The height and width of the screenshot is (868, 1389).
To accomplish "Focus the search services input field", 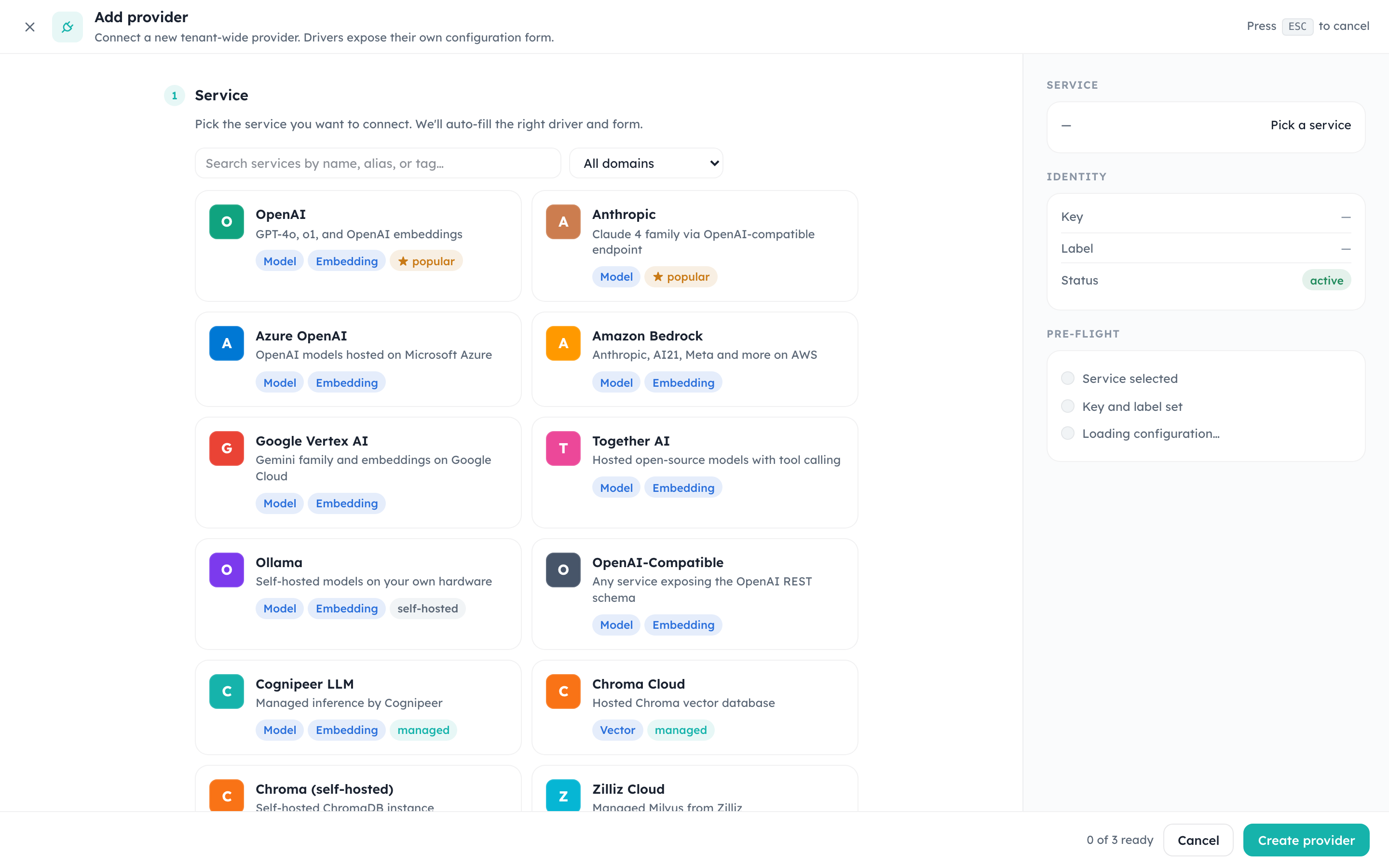I will tap(378, 163).
